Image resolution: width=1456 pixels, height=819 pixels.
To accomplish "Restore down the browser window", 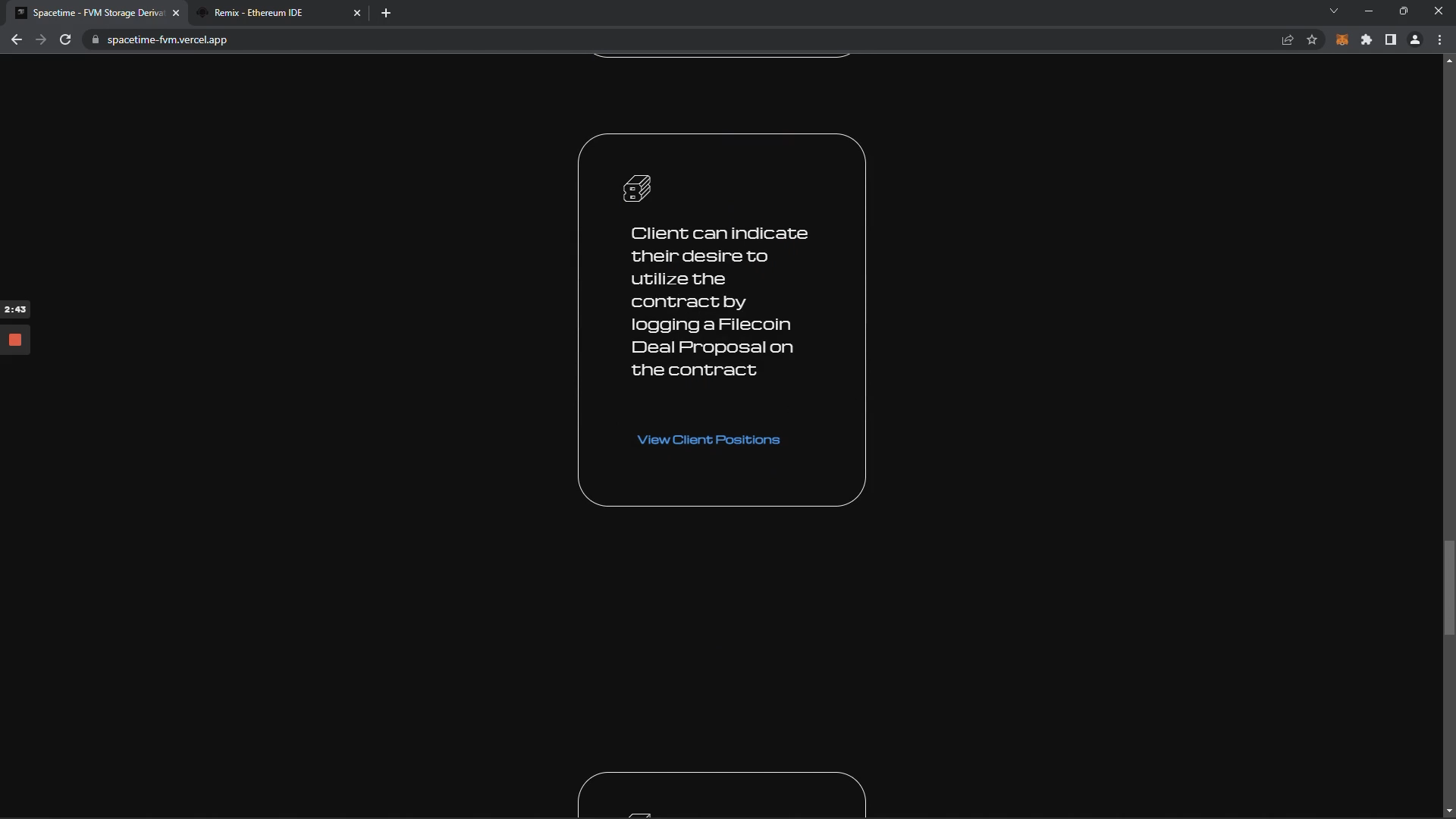I will click(1404, 11).
